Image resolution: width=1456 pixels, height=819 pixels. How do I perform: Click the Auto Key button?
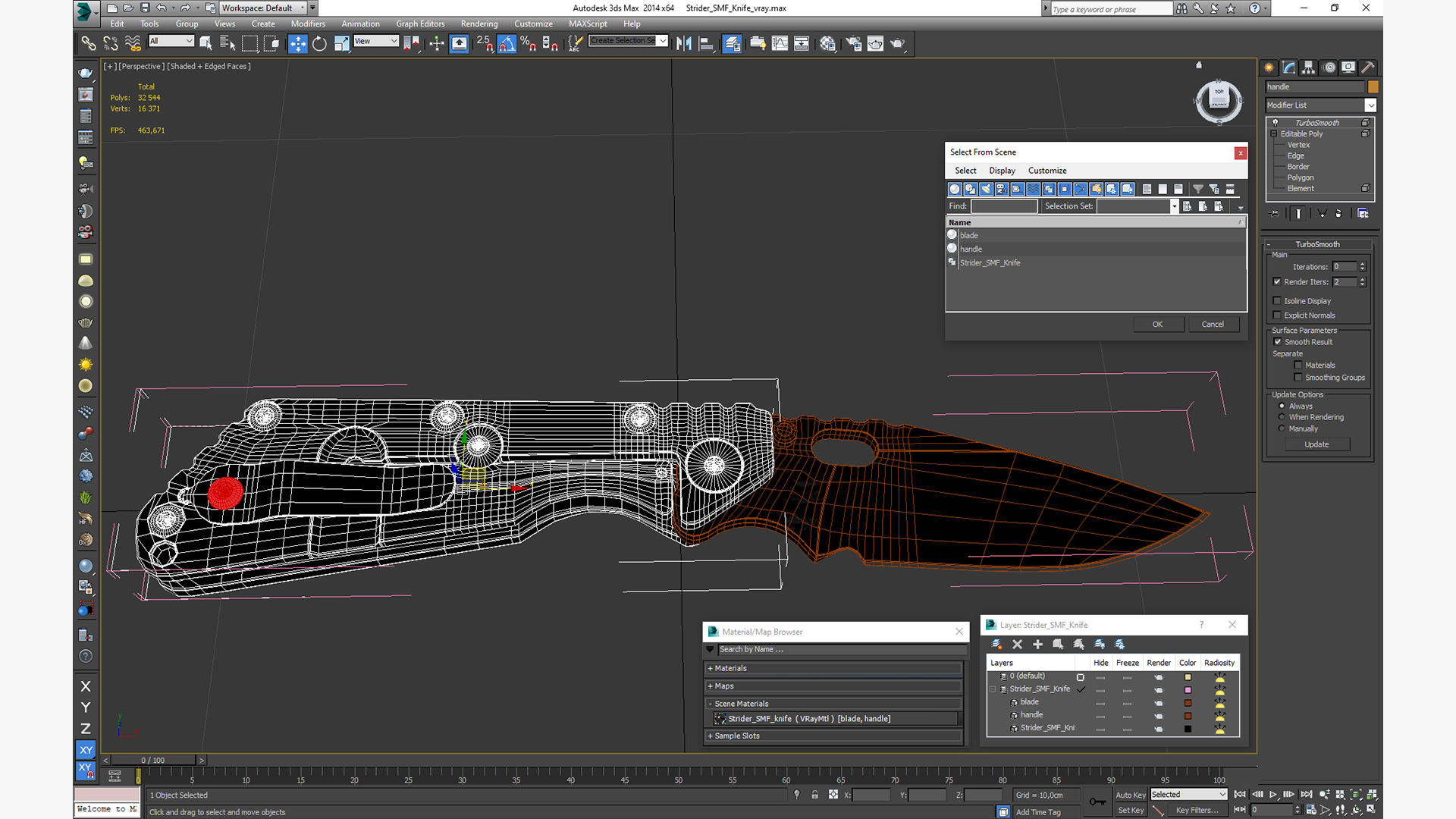(1130, 795)
